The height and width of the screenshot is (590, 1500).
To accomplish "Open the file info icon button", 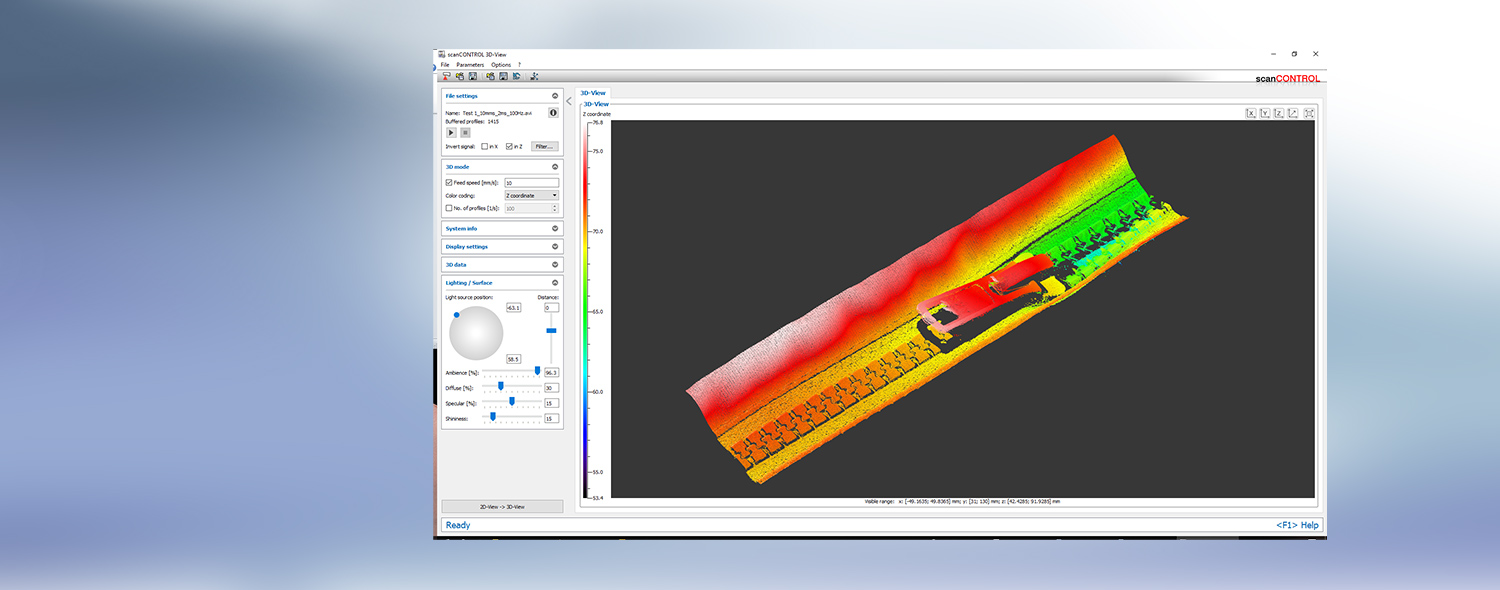I will 553,113.
